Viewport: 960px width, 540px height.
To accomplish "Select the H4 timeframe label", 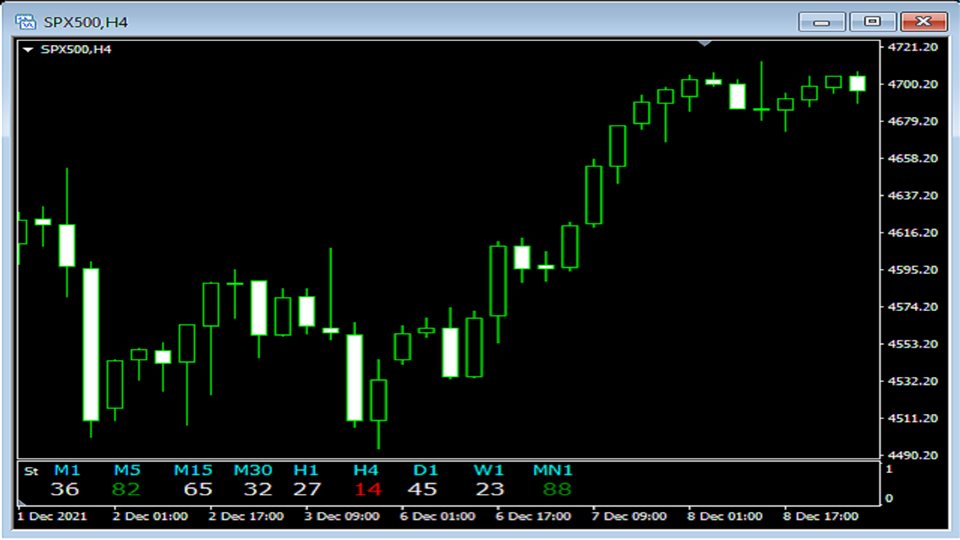I will [366, 470].
